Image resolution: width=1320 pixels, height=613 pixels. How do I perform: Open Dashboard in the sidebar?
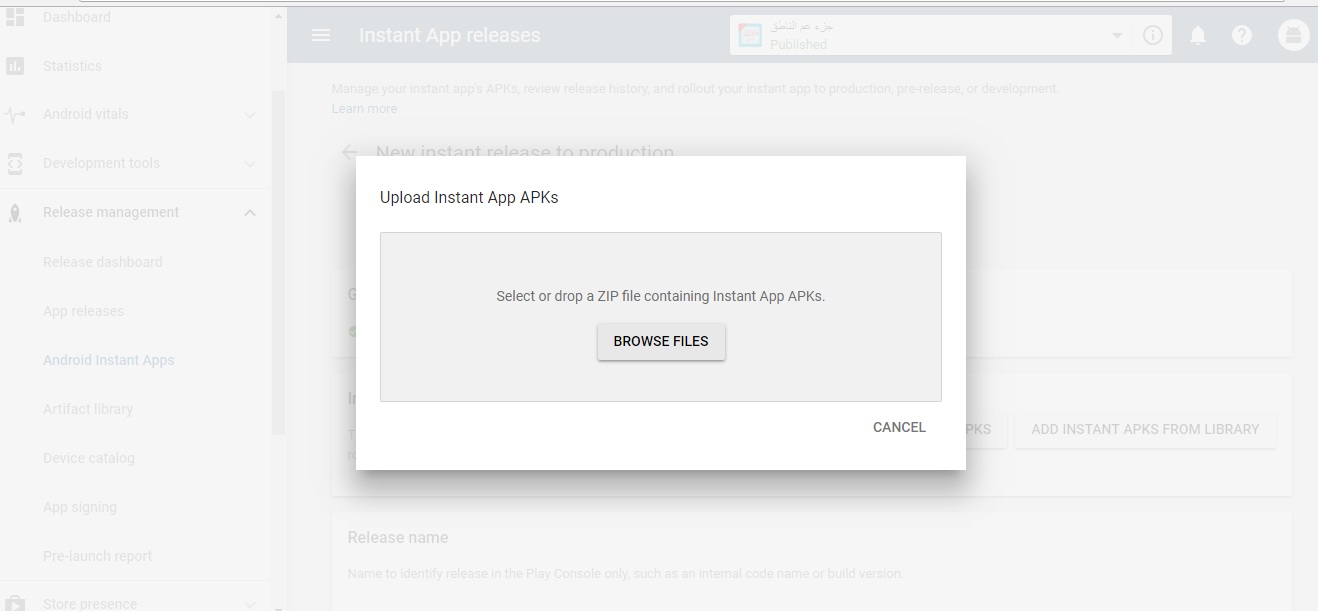pyautogui.click(x=76, y=17)
